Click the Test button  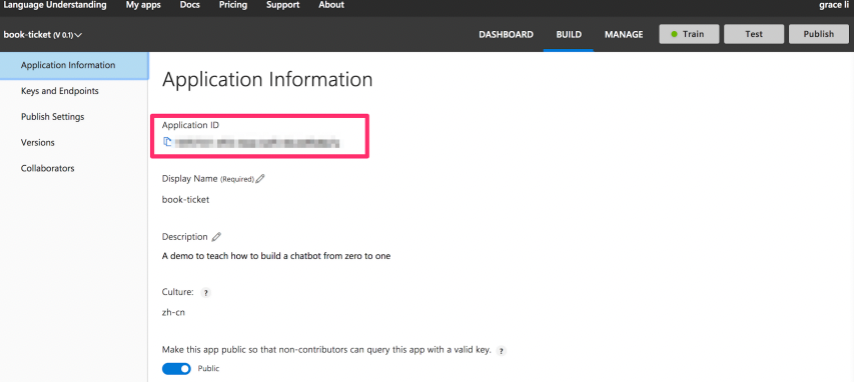tap(754, 34)
